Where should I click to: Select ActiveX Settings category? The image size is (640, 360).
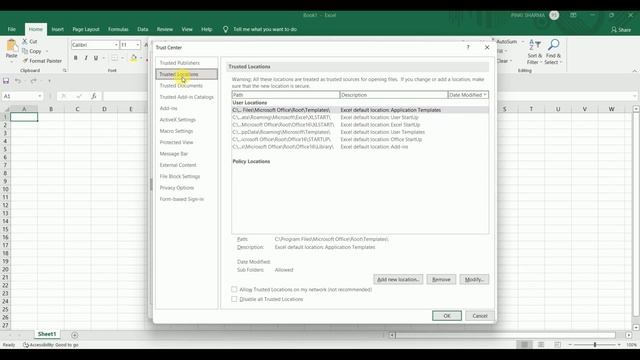click(178, 120)
